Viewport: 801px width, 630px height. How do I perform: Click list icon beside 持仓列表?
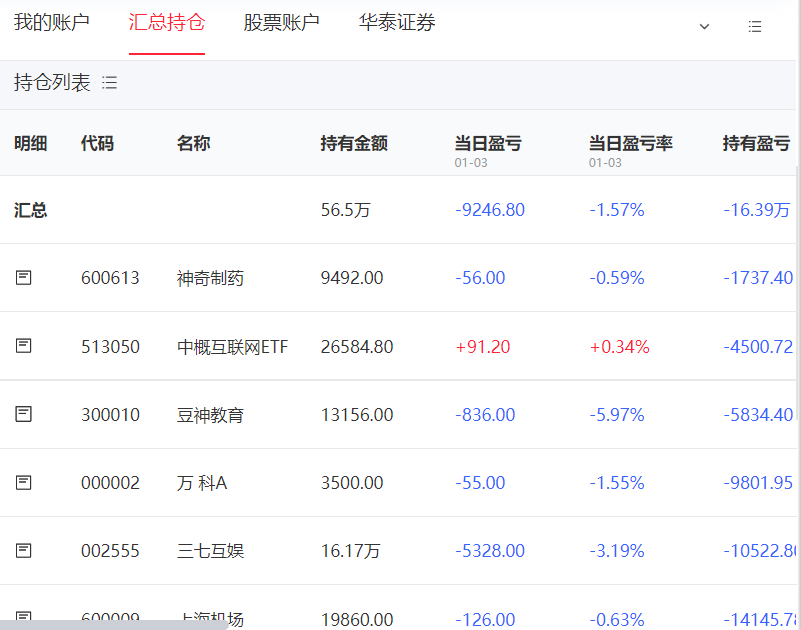point(110,83)
